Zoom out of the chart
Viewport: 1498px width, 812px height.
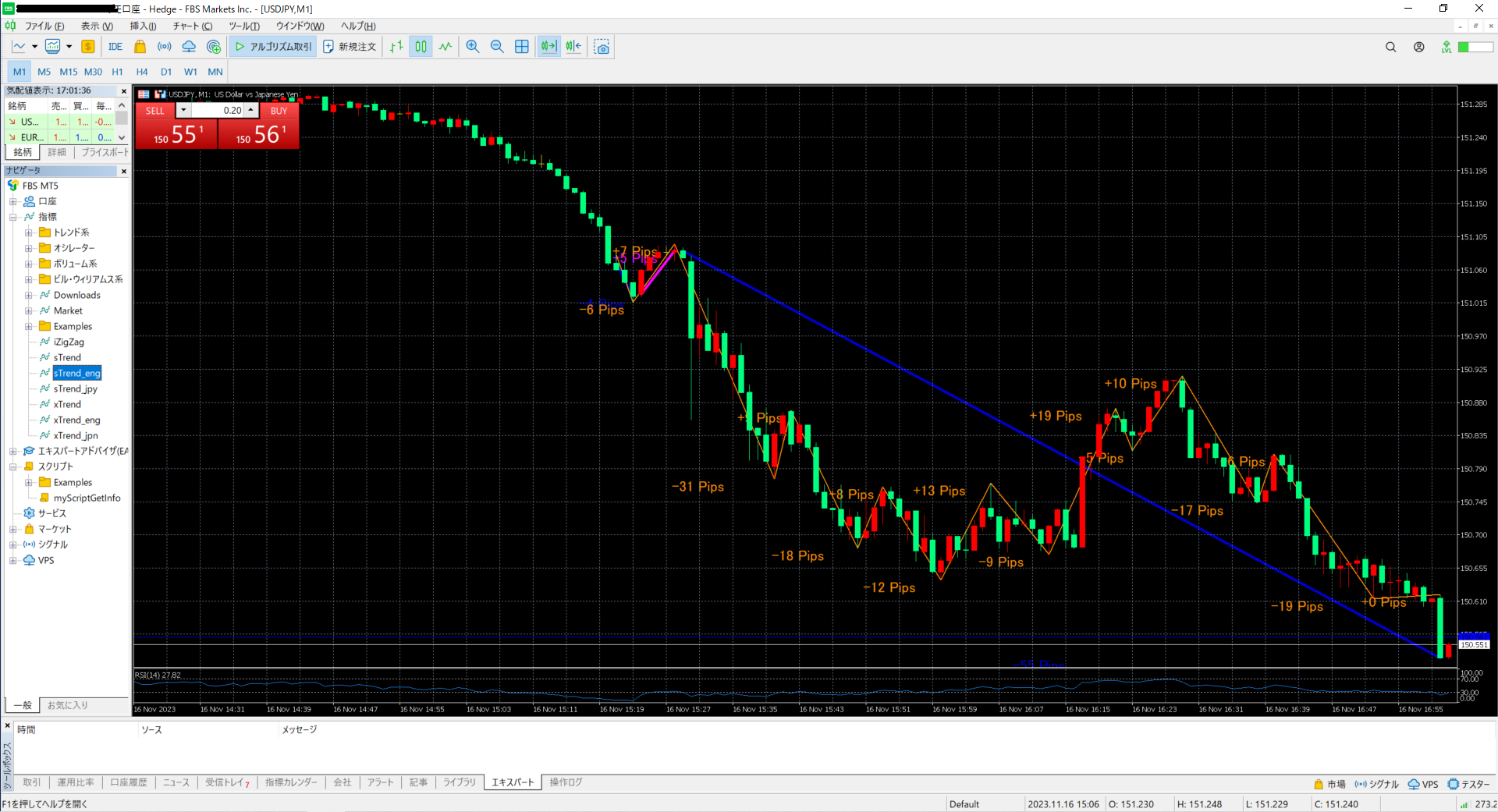[x=497, y=47]
